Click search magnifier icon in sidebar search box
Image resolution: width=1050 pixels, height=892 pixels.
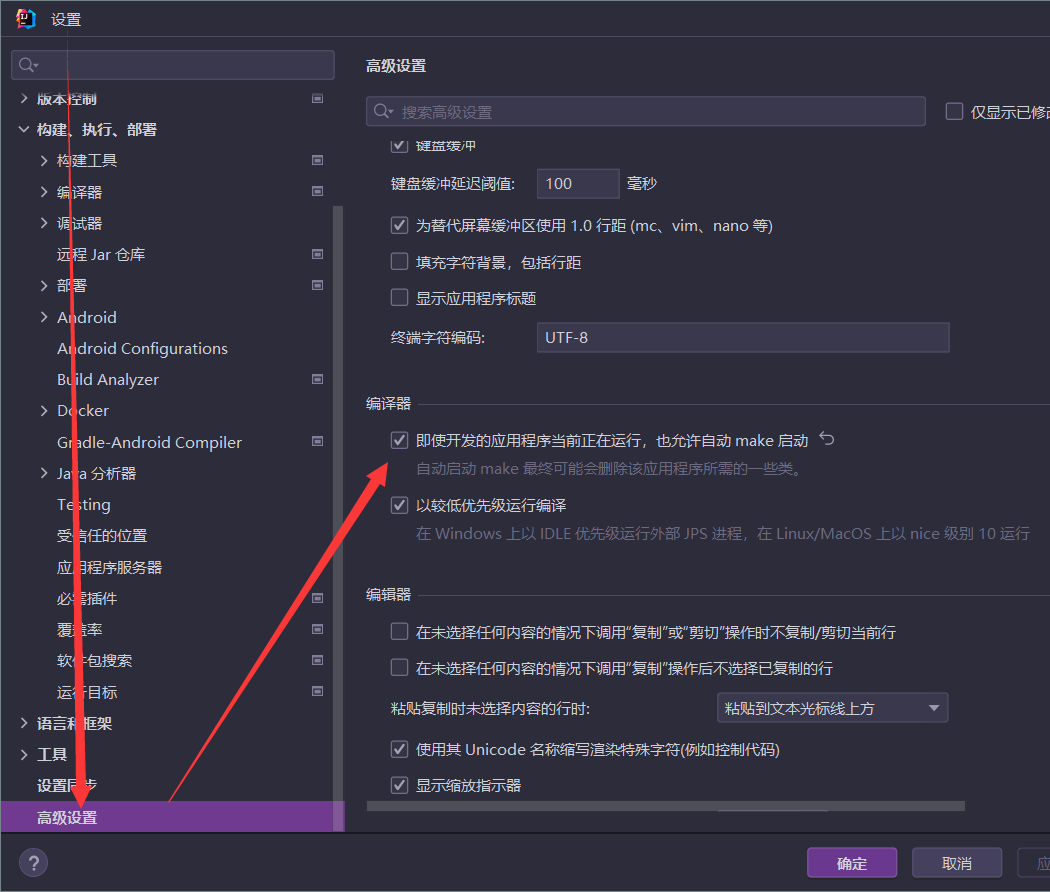click(28, 65)
